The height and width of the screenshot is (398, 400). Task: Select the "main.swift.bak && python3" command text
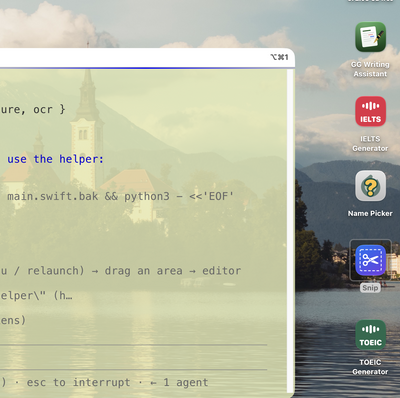88,196
